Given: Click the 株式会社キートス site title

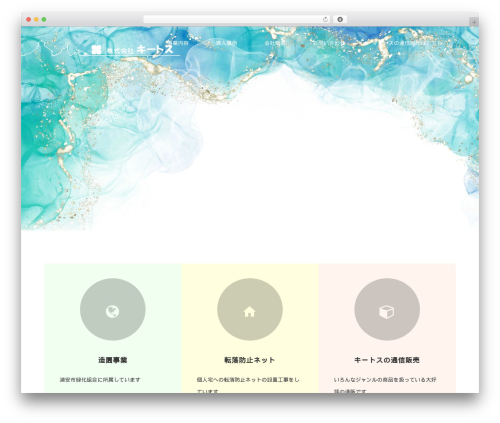Looking at the screenshot, I should [140, 50].
